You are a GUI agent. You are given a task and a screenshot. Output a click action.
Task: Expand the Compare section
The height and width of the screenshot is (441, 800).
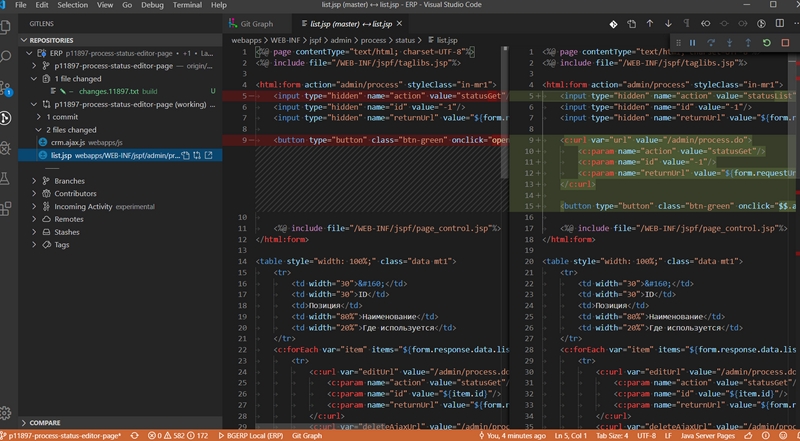point(44,423)
